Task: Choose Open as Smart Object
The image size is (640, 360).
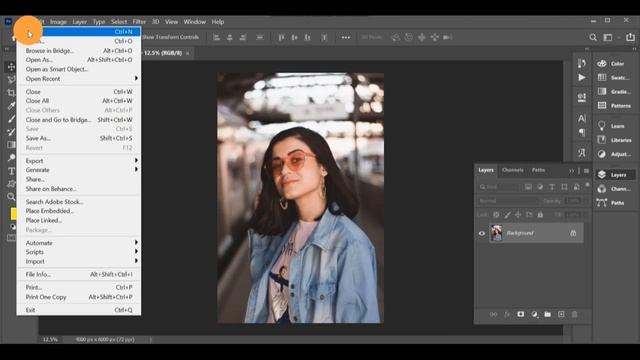Action: (x=79, y=69)
